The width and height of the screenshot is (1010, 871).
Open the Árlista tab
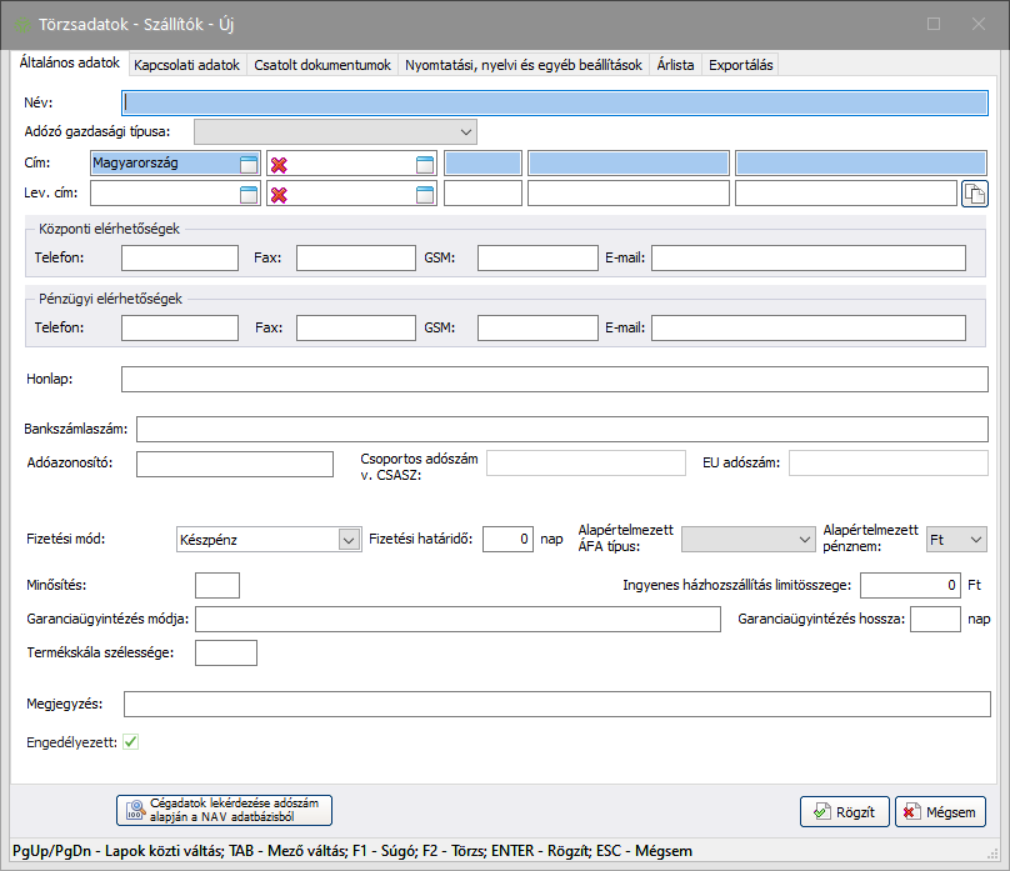pyautogui.click(x=675, y=65)
